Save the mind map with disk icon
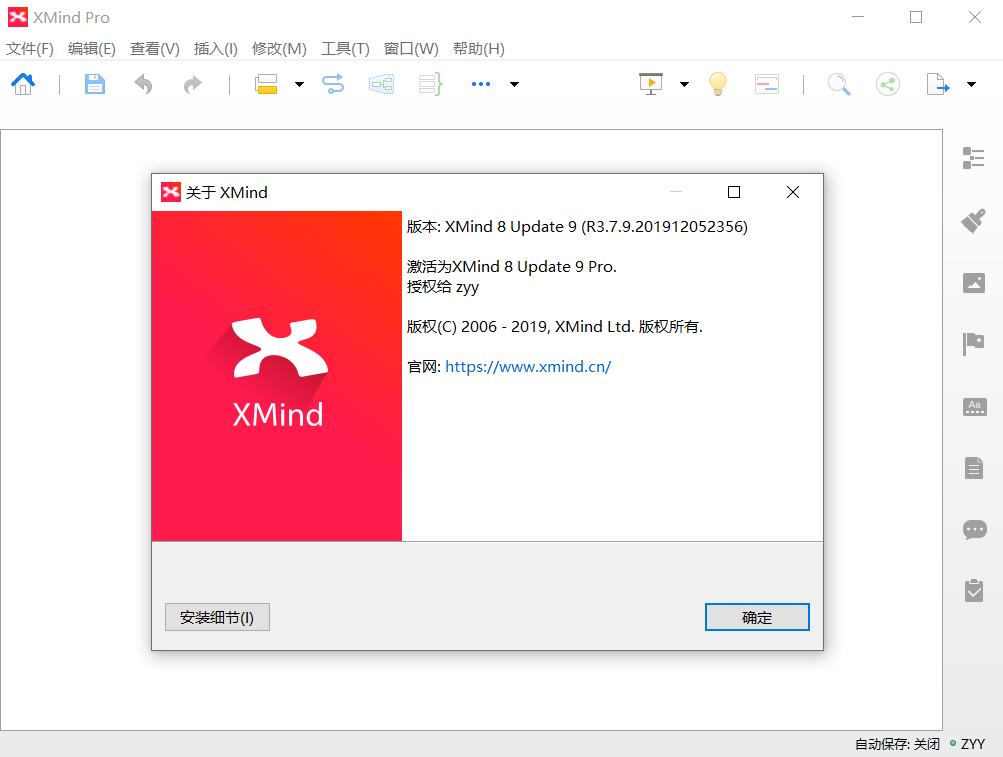Image resolution: width=1003 pixels, height=757 pixels. coord(95,84)
